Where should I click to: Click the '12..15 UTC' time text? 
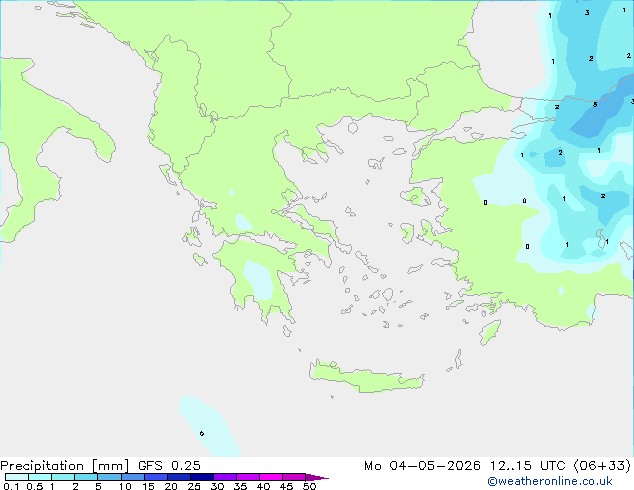(x=527, y=465)
